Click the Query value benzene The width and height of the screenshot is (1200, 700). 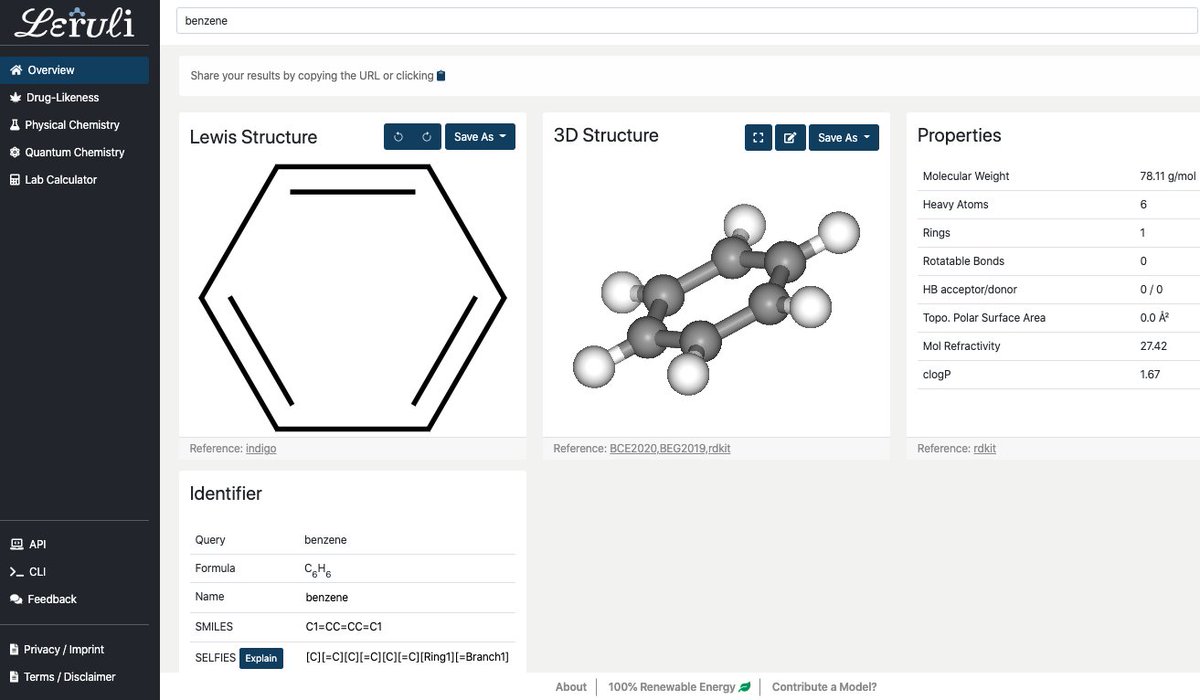[325, 540]
